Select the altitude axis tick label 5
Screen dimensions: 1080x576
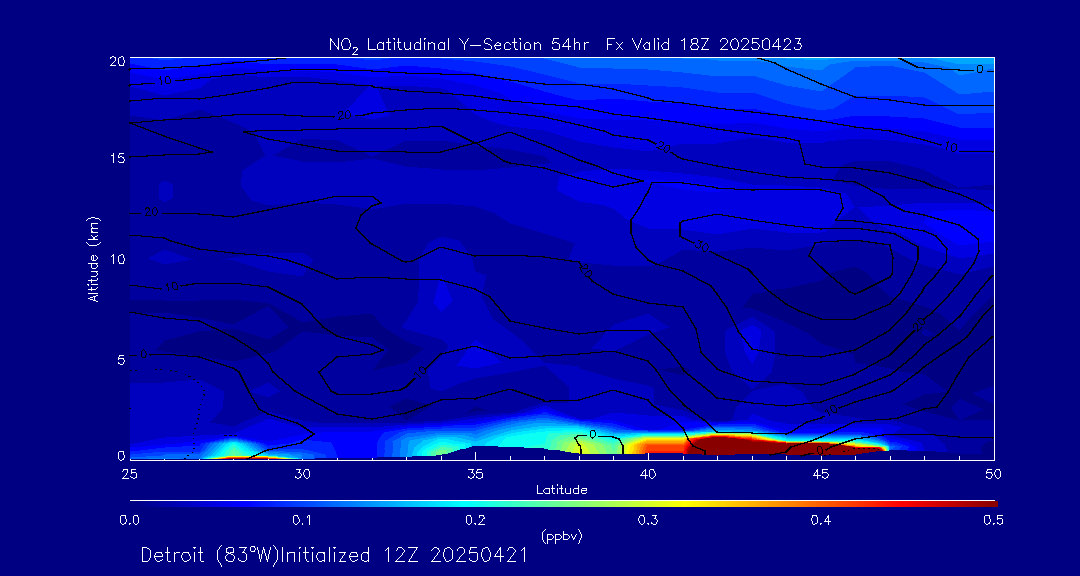pyautogui.click(x=121, y=360)
